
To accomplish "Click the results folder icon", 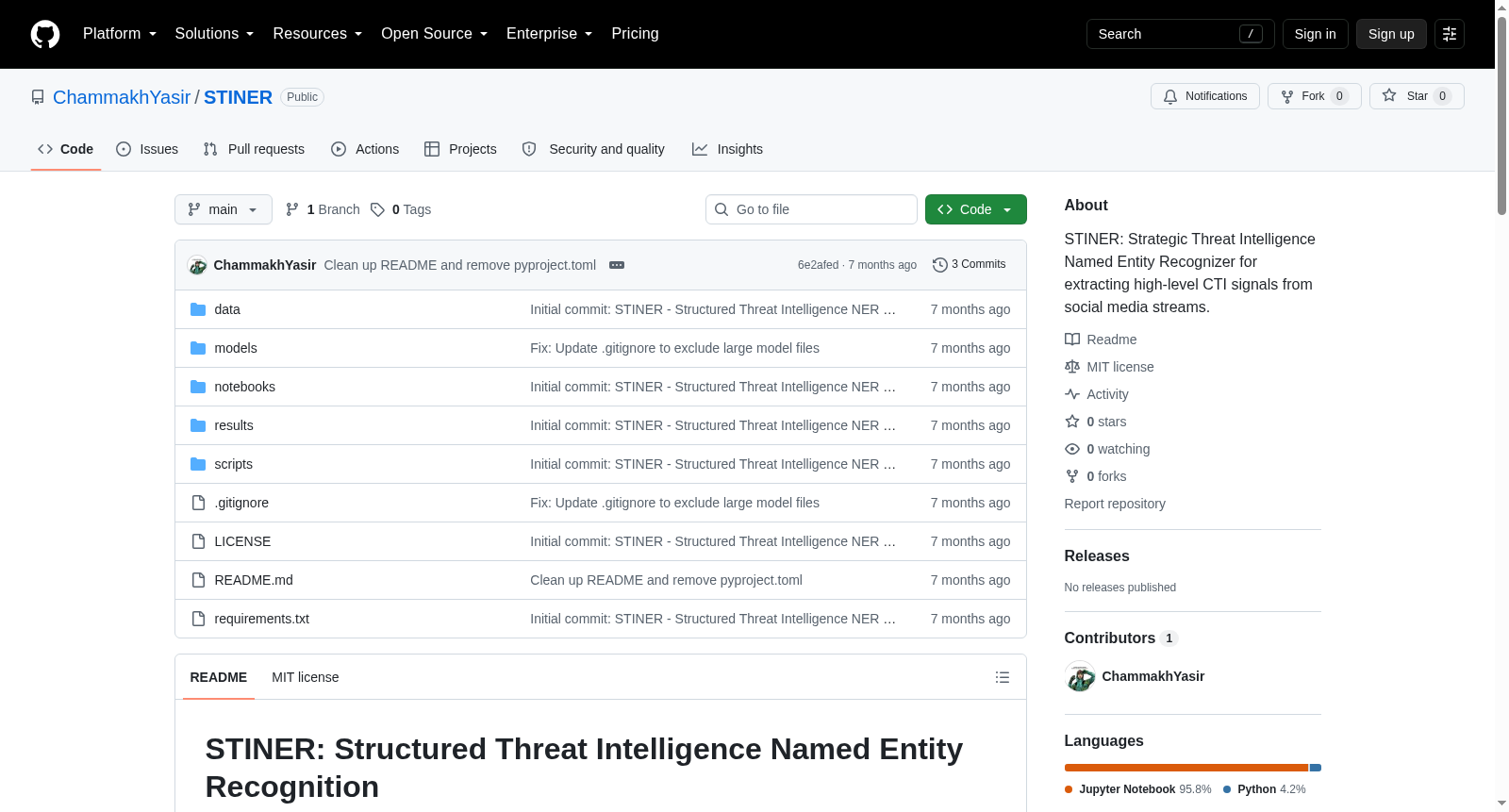I will tap(198, 425).
